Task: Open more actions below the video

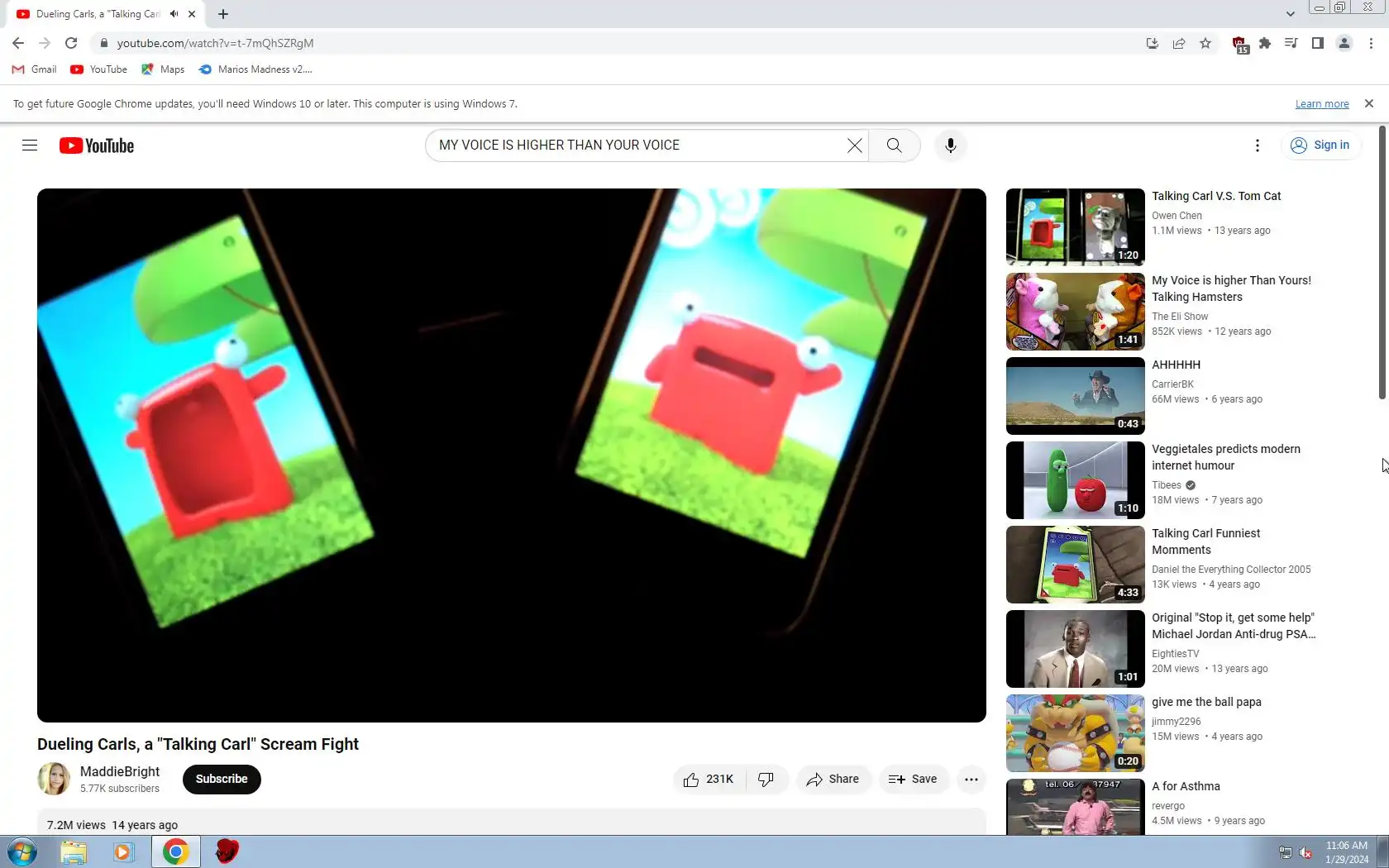Action: tap(971, 780)
